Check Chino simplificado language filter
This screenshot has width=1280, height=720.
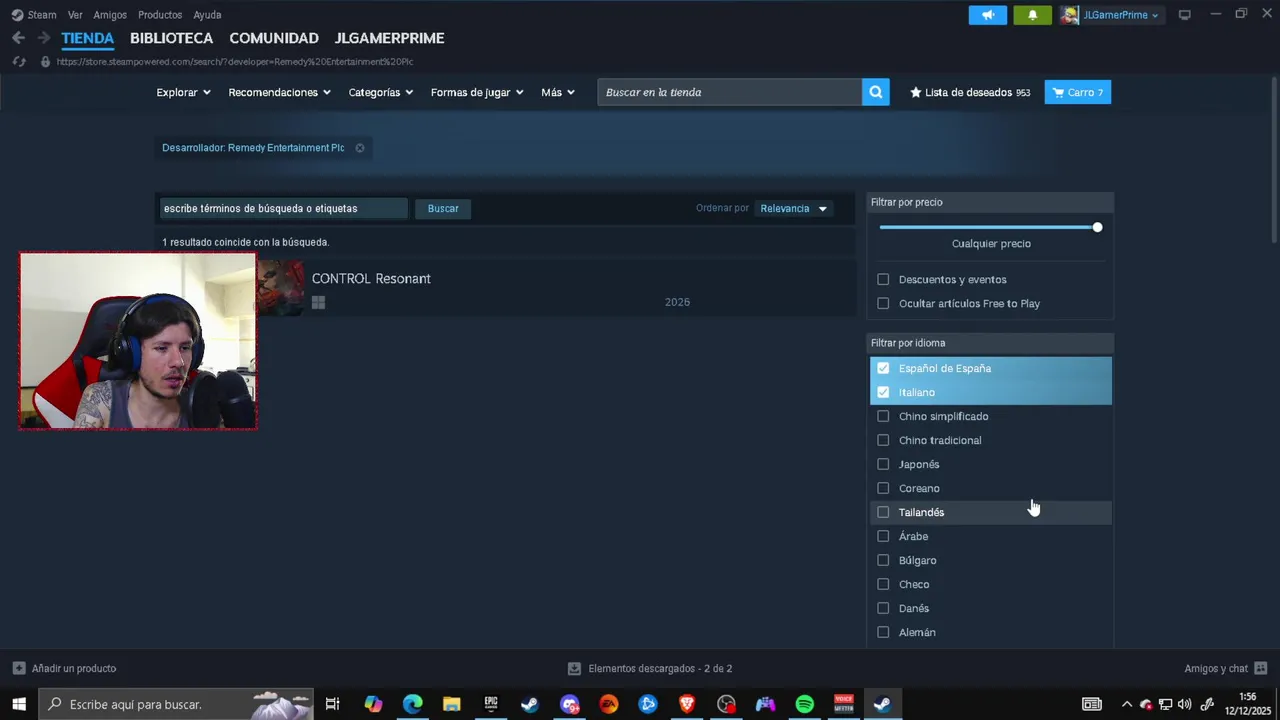[883, 416]
